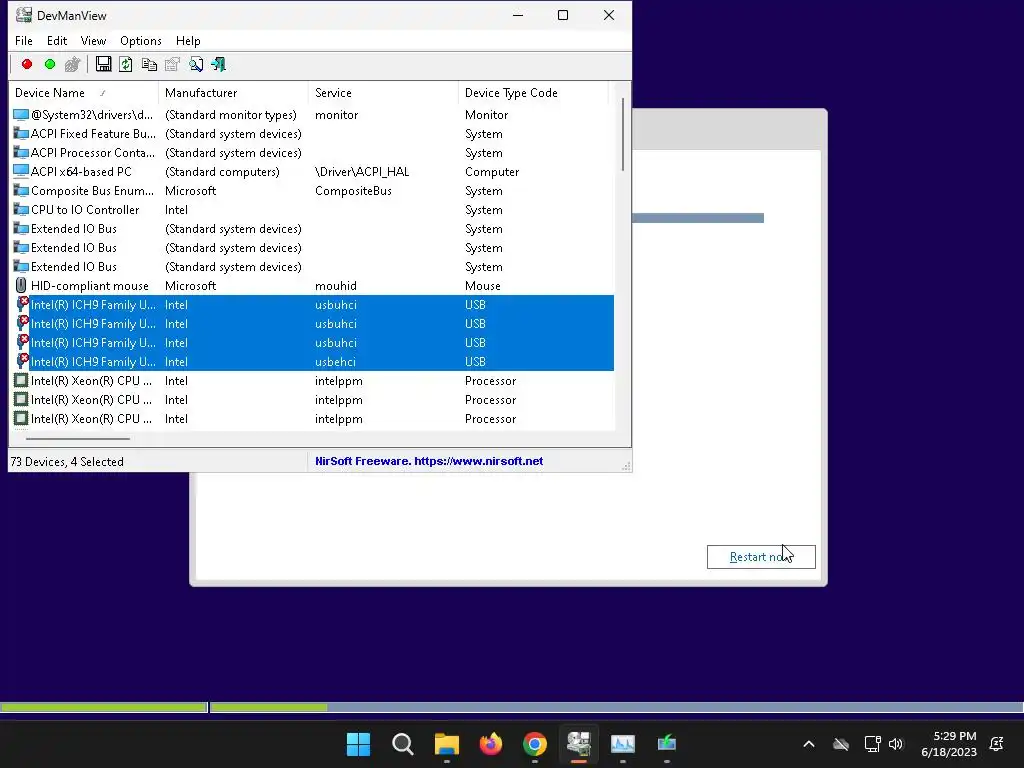The height and width of the screenshot is (768, 1024).
Task: Click the Save Selected Items floppy icon
Action: [103, 64]
